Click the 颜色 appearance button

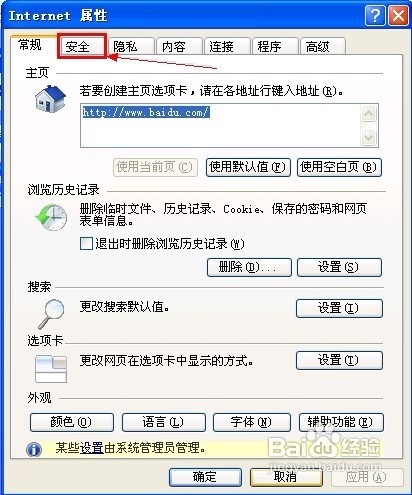click(x=72, y=422)
